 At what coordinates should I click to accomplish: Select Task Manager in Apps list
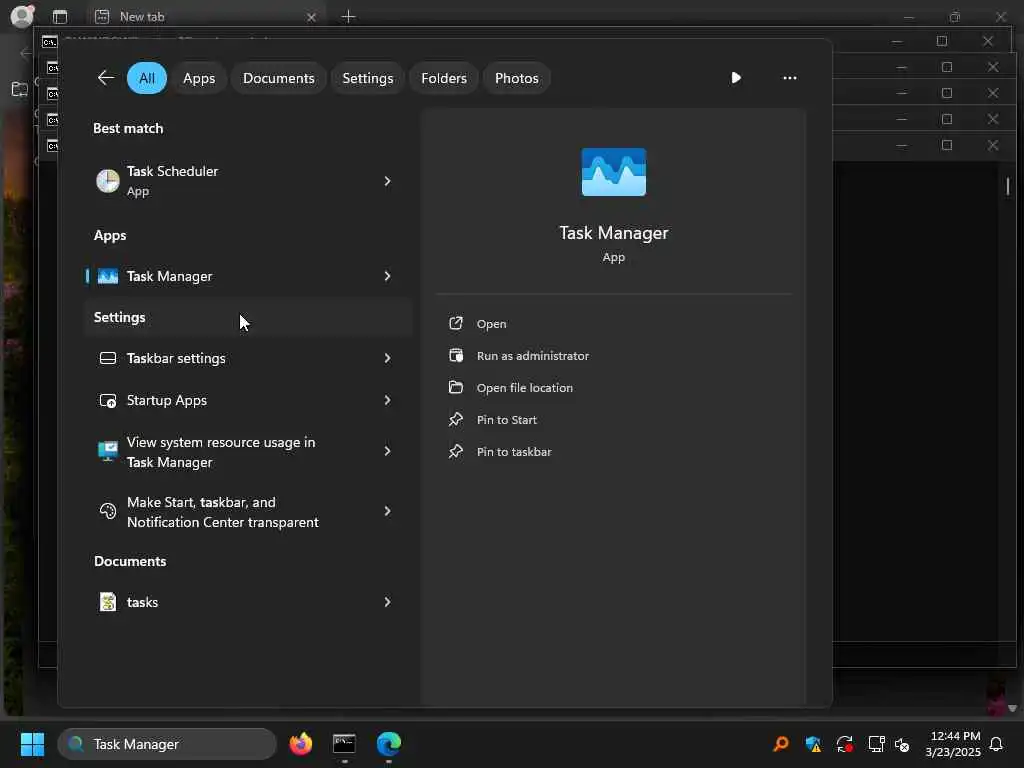tap(248, 276)
